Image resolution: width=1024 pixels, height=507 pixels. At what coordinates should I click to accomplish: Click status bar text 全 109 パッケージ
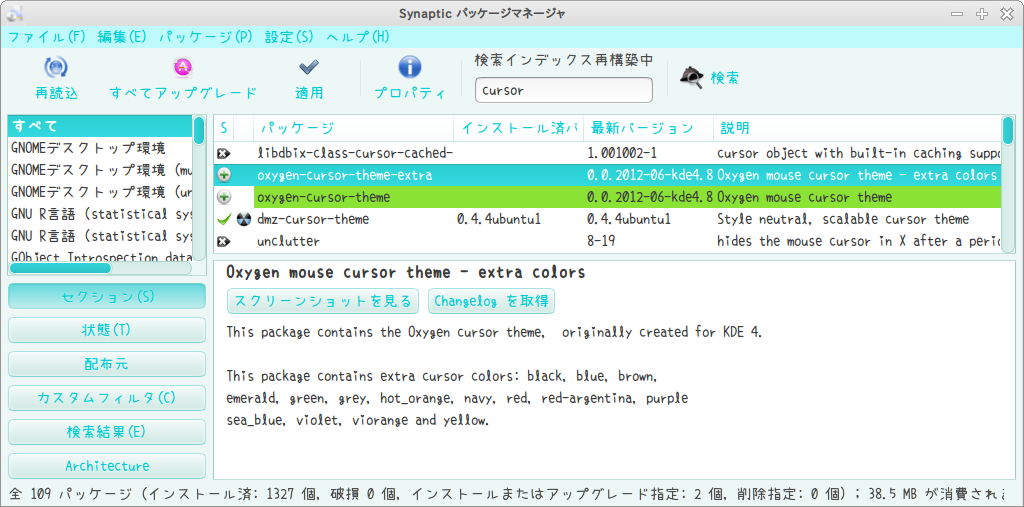pos(71,494)
